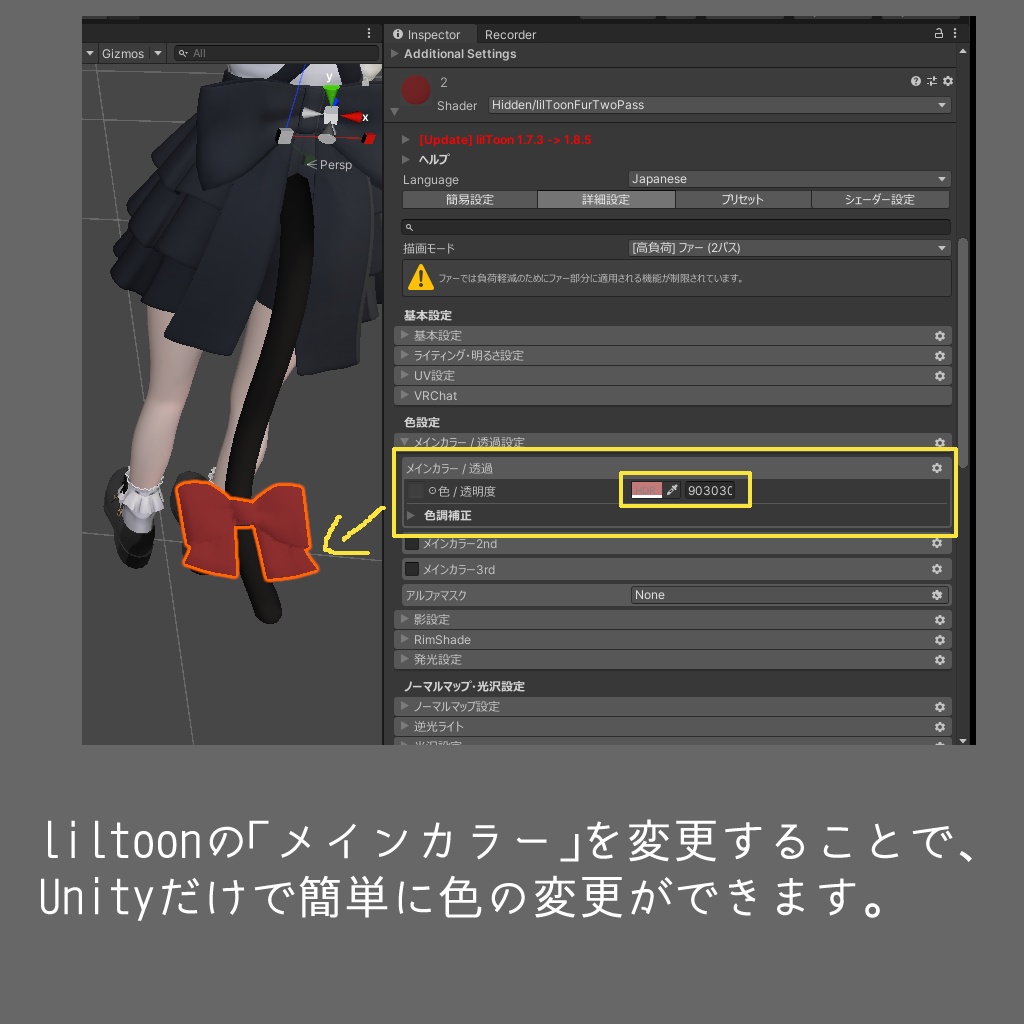This screenshot has width=1024, height=1024.
Task: Click the シェーダー設定 button
Action: click(878, 199)
